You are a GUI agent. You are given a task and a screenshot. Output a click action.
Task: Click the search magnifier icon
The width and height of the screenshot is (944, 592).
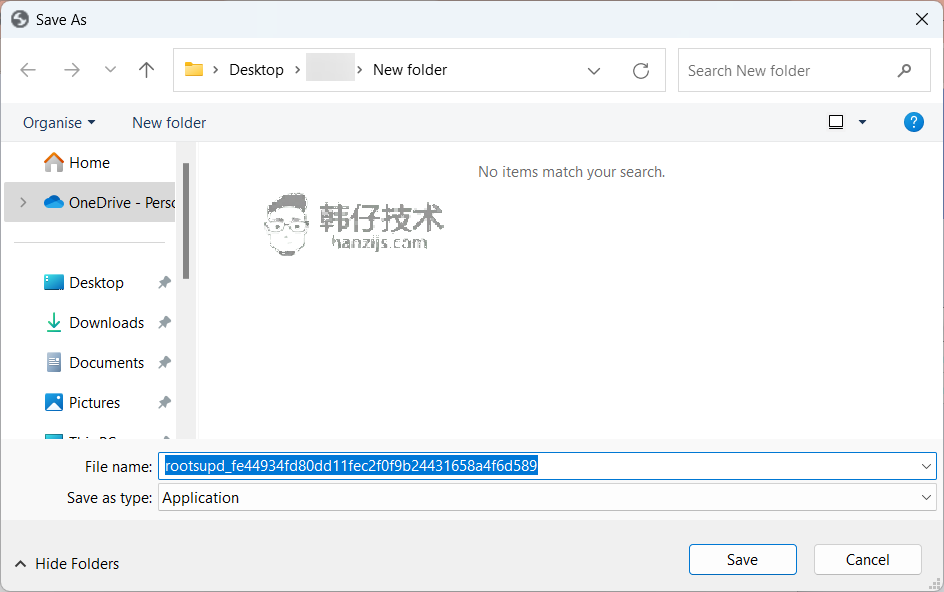click(904, 70)
